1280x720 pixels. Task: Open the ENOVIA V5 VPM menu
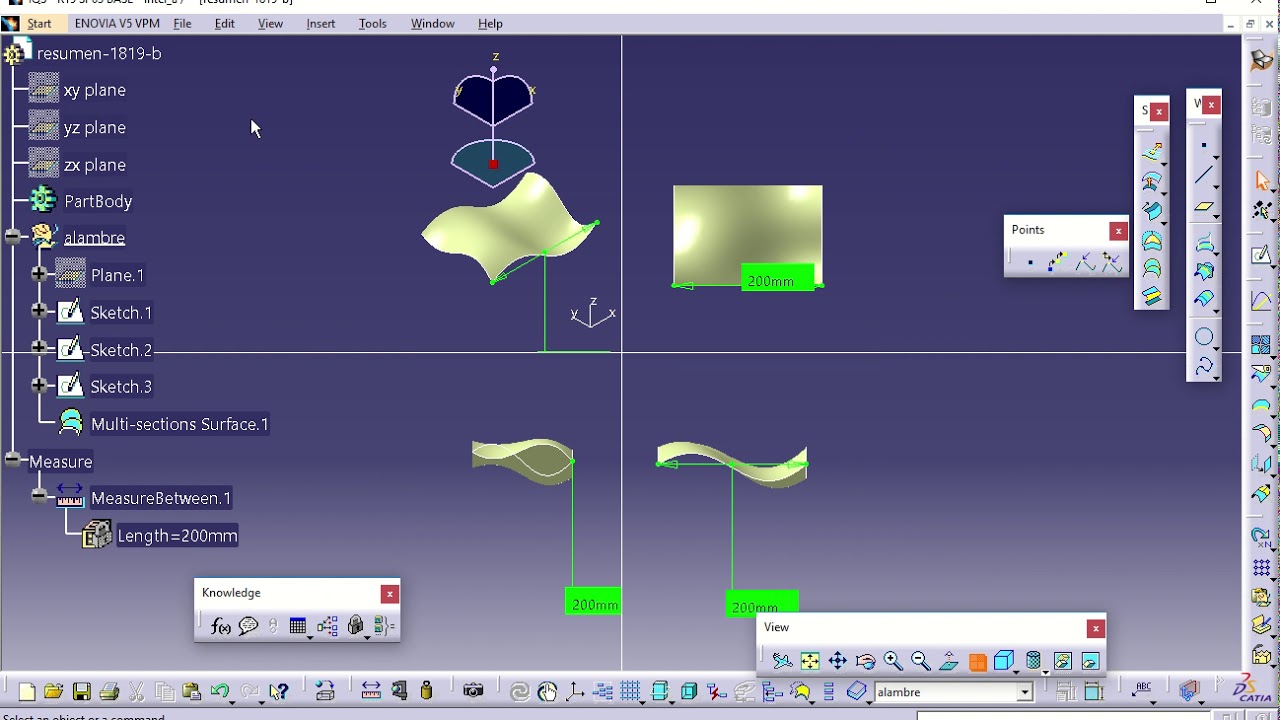pyautogui.click(x=117, y=23)
